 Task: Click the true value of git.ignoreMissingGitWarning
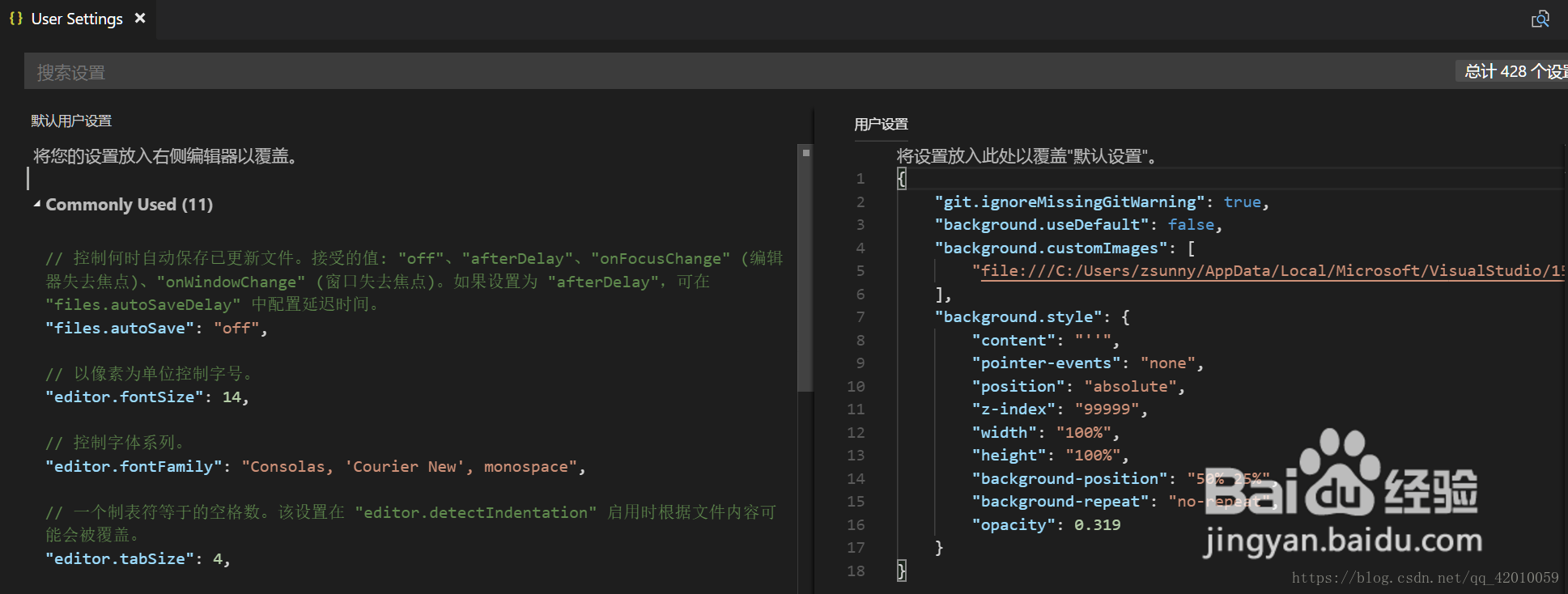[1242, 202]
